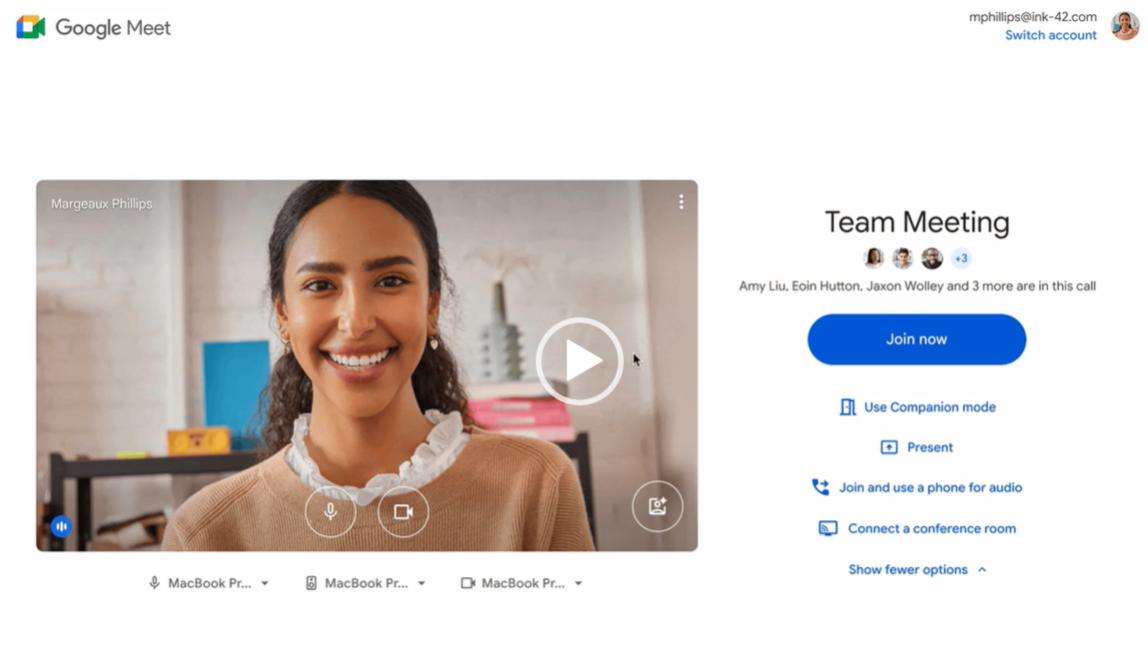Click the participants in this call text
Image resolution: width=1148 pixels, height=663 pixels.
[917, 286]
